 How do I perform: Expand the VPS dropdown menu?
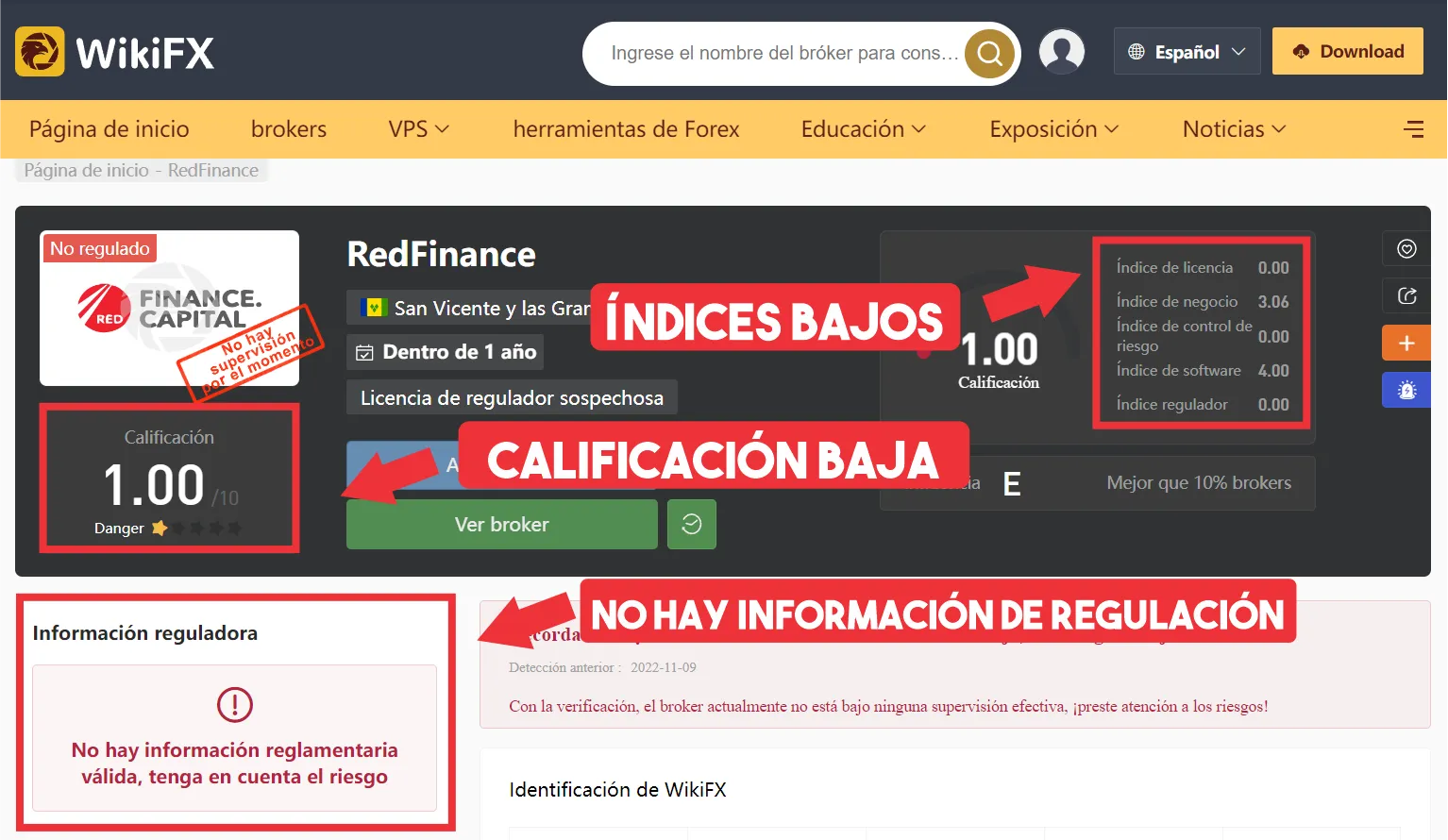pyautogui.click(x=418, y=129)
